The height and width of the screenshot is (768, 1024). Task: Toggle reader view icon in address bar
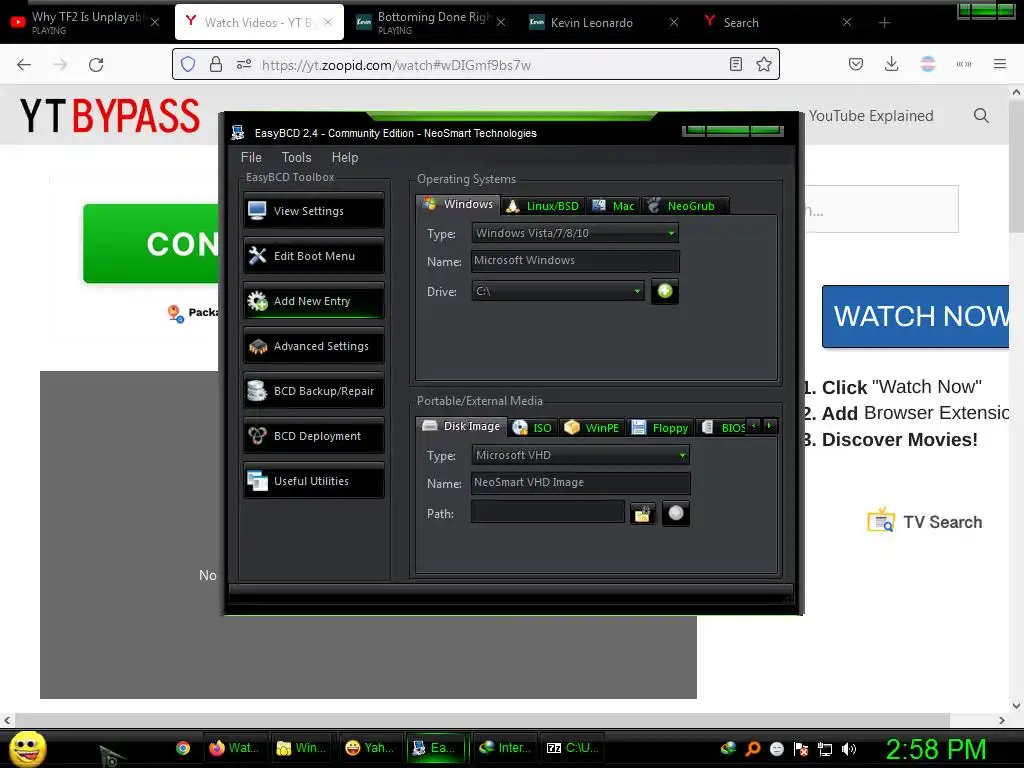(735, 64)
